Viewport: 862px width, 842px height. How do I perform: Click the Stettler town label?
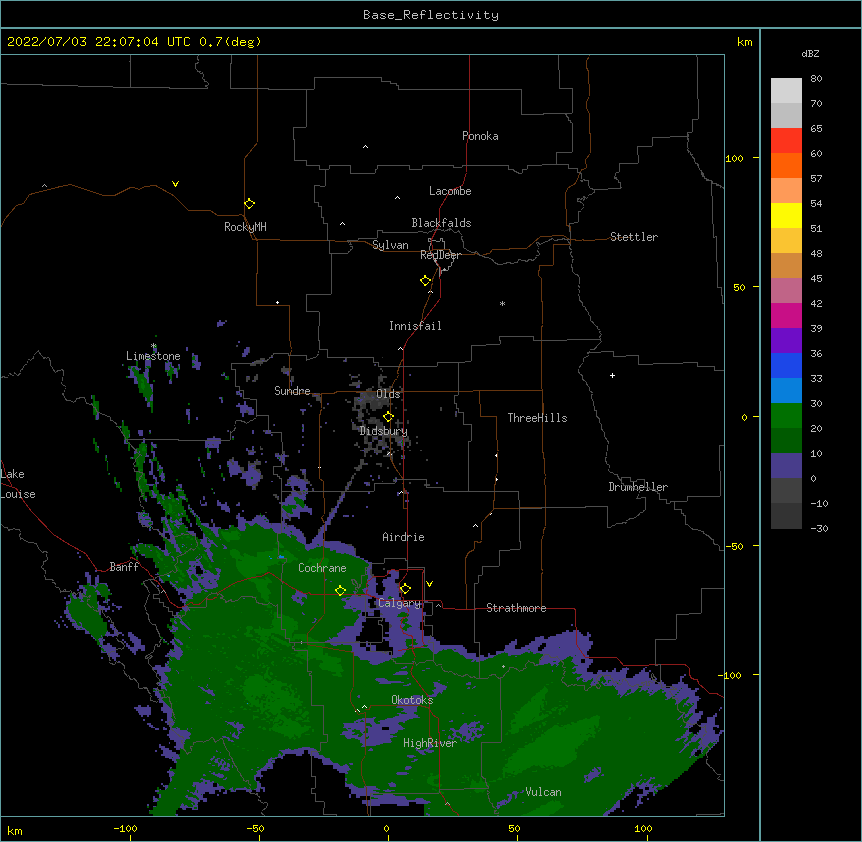tap(633, 237)
